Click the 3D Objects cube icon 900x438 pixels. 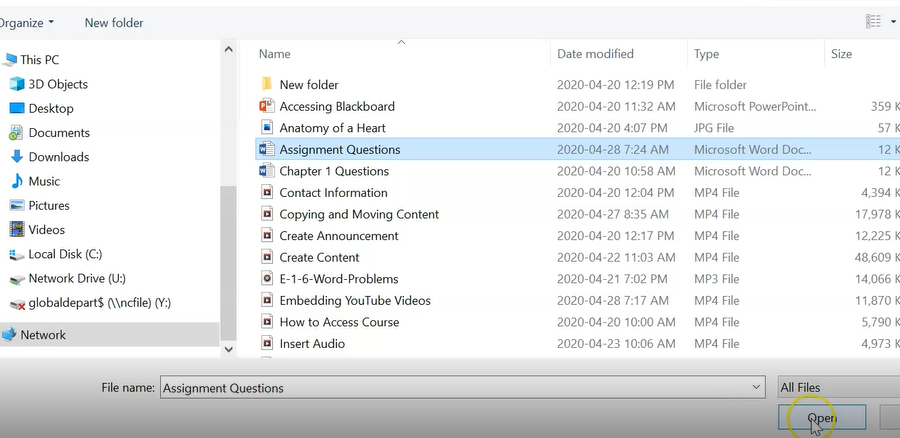(x=17, y=84)
